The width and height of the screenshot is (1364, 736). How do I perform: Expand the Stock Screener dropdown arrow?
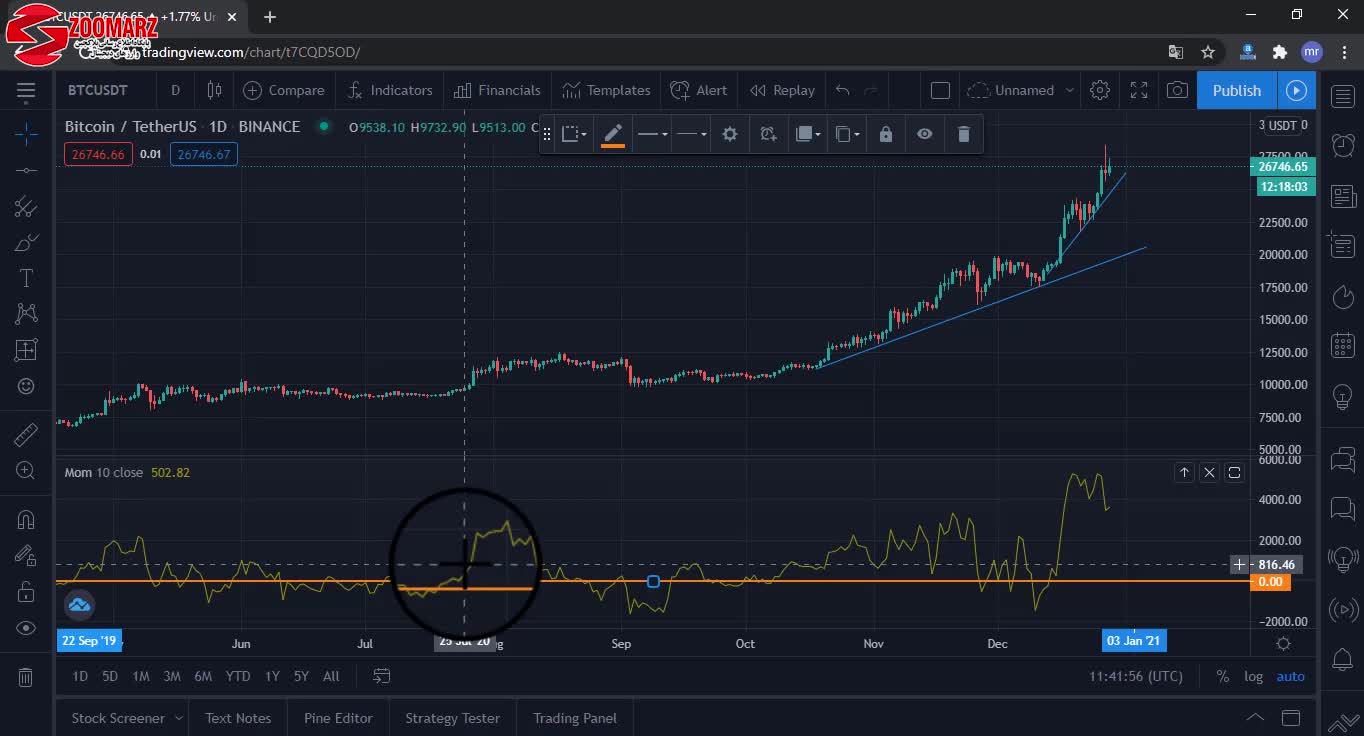point(179,718)
